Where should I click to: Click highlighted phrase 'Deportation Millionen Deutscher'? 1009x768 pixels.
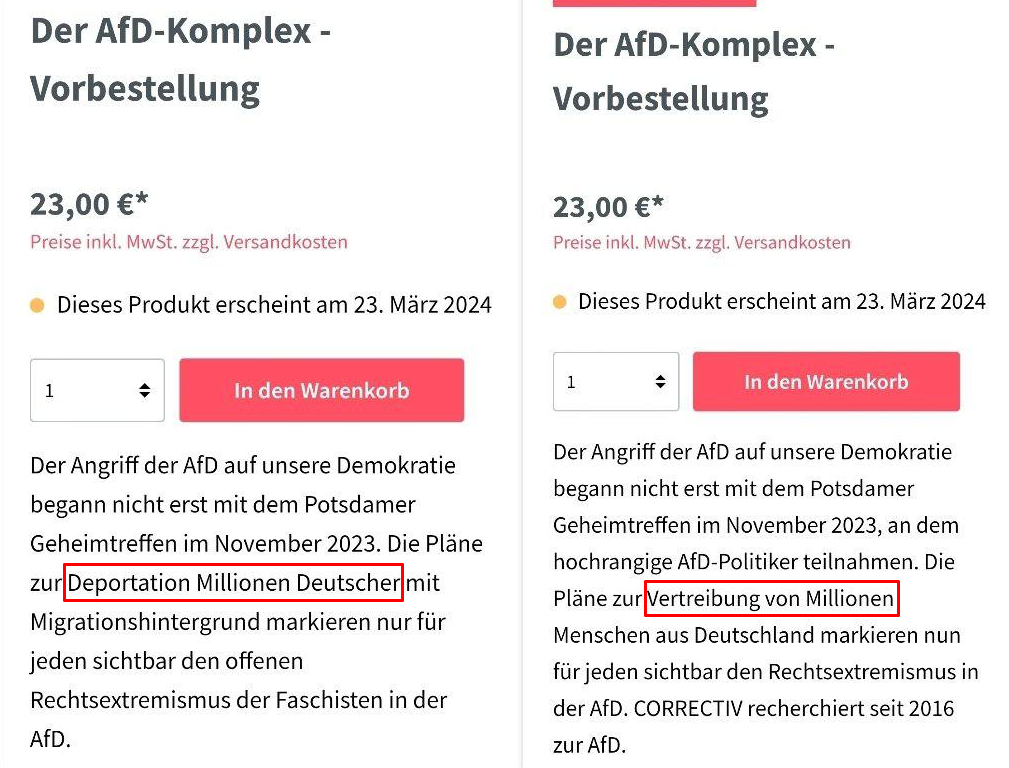[233, 583]
